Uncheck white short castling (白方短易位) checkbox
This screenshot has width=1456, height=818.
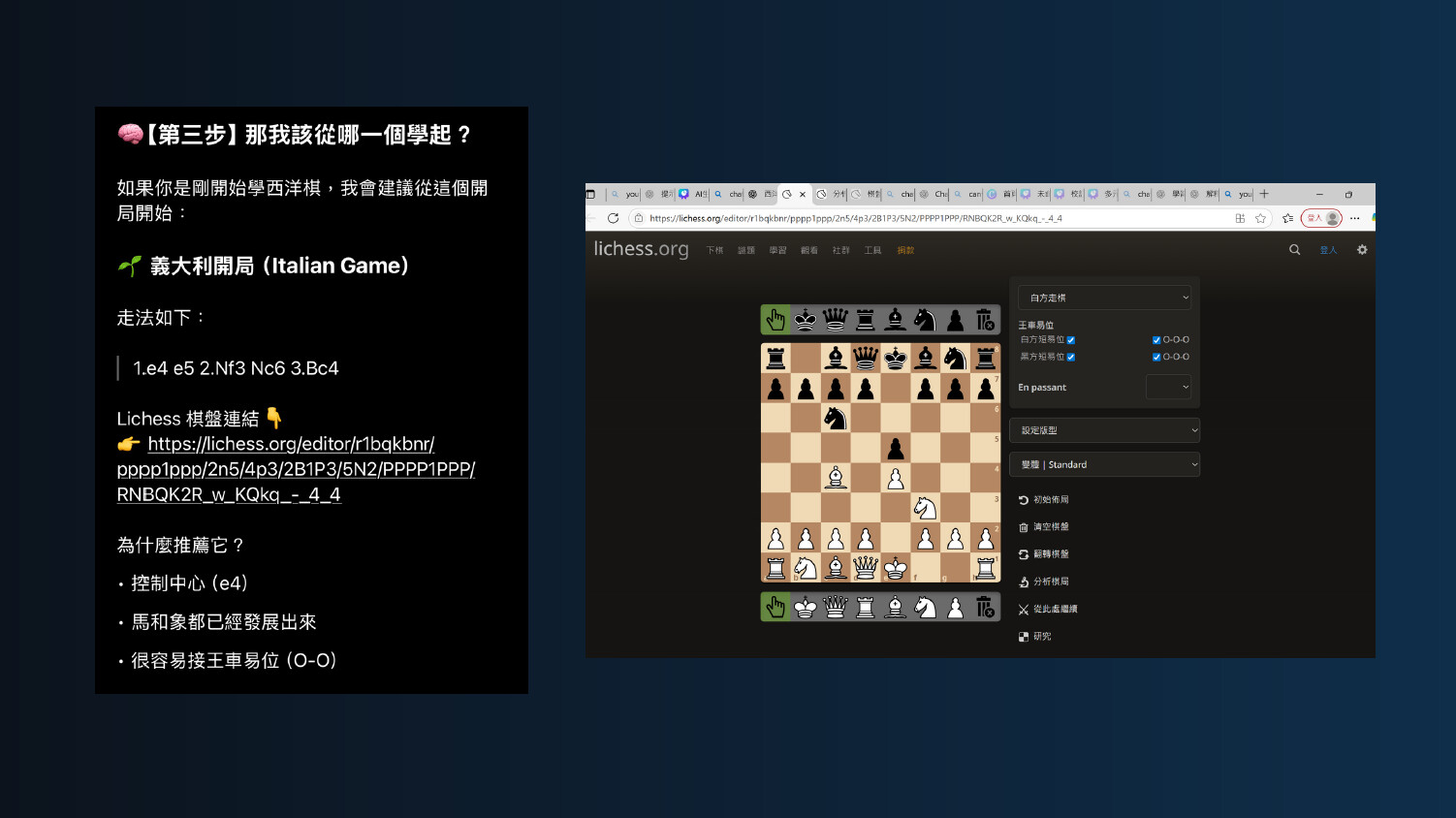tap(1071, 340)
